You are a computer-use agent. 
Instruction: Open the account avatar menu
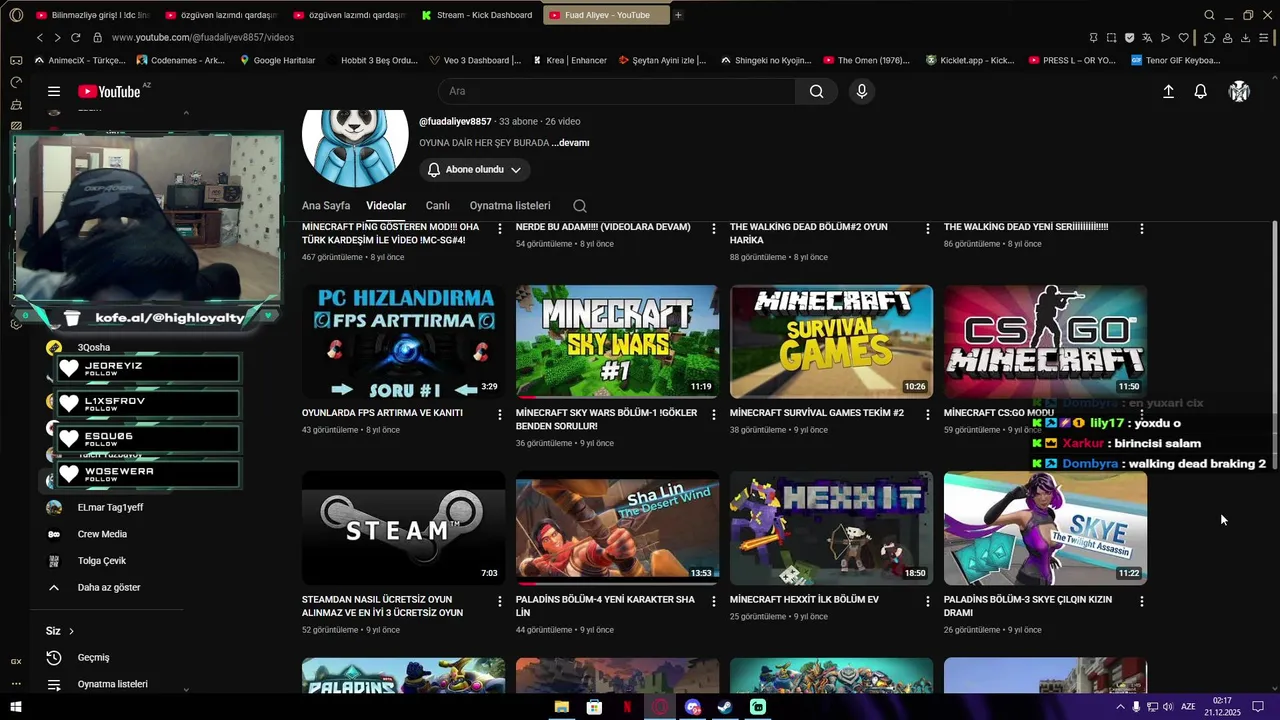[1239, 91]
